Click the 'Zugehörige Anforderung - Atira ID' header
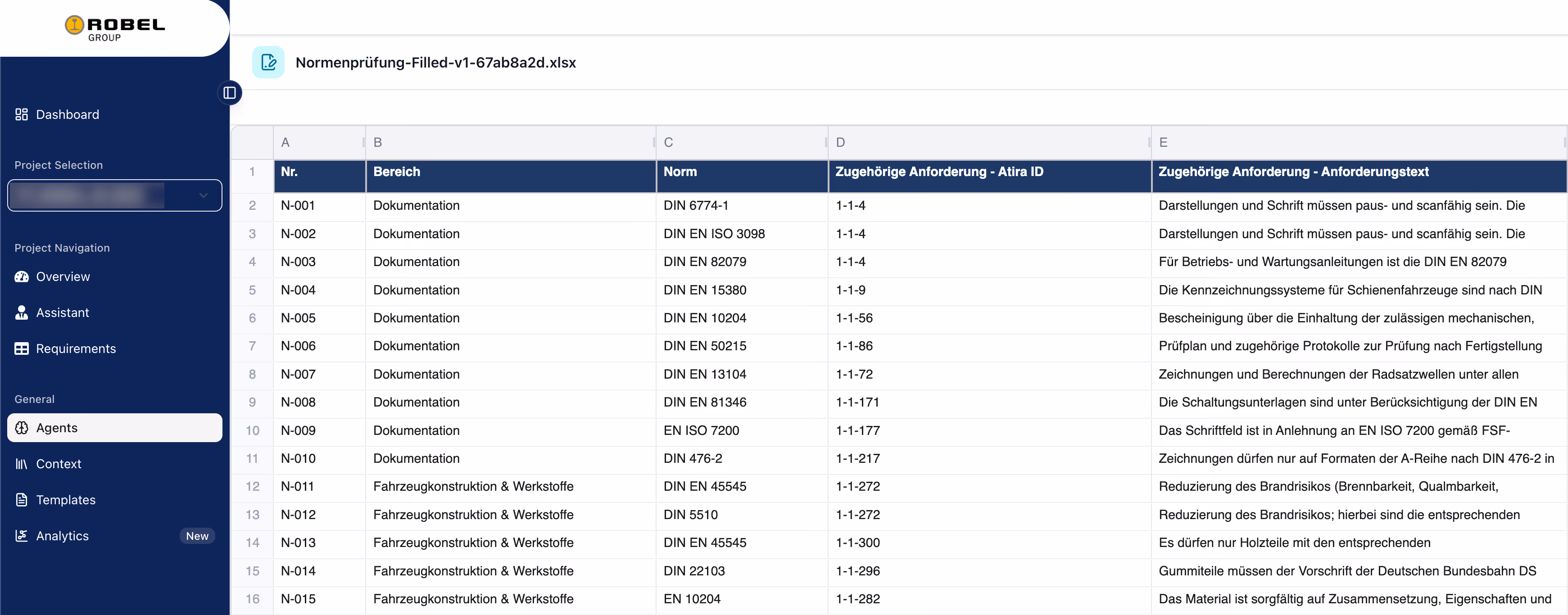1568x615 pixels. 990,176
